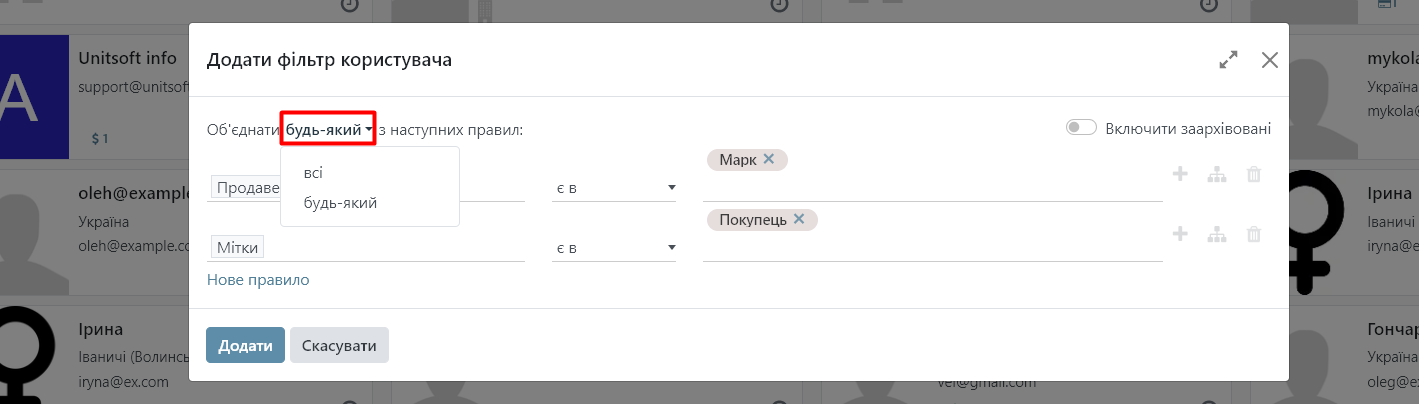Open the будь-який match dropdown
This screenshot has height=404, width=1419.
click(x=329, y=129)
